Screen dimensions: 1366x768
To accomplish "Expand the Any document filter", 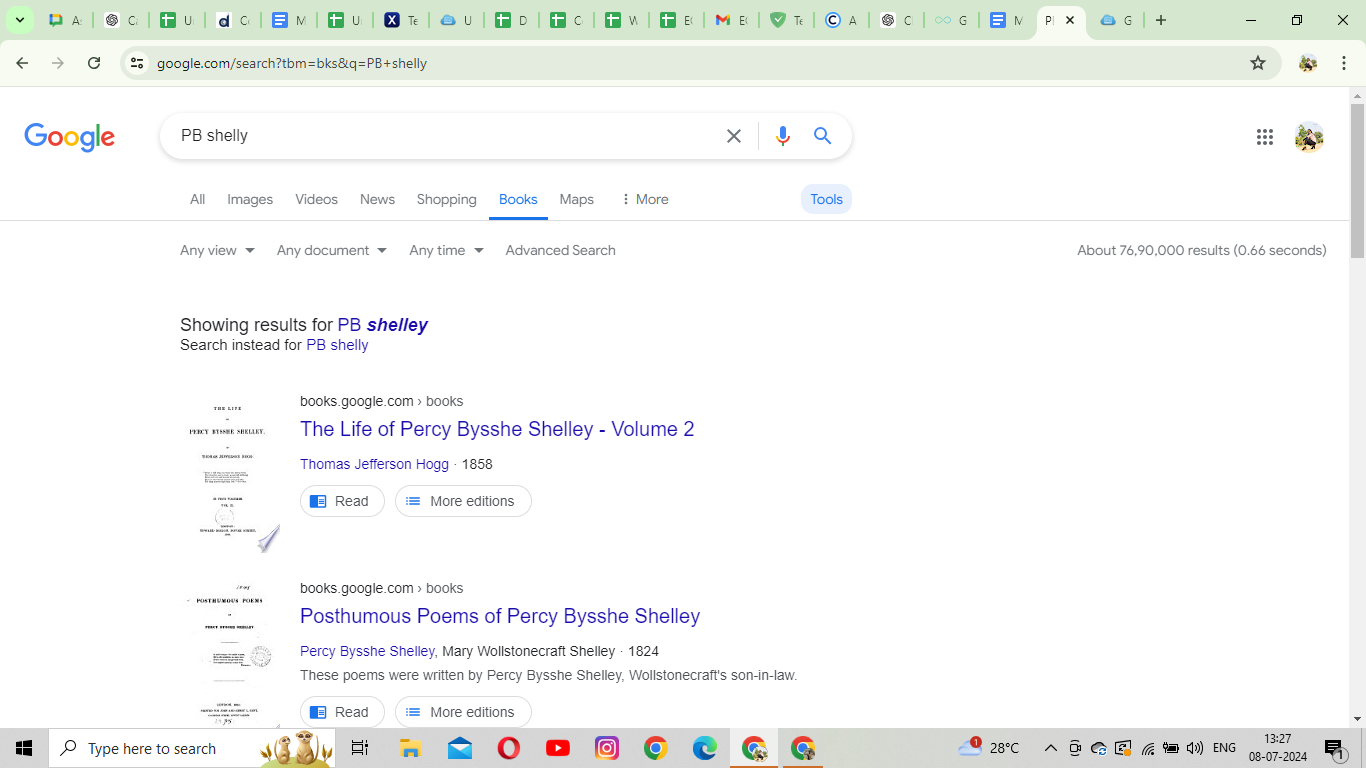I will click(332, 250).
